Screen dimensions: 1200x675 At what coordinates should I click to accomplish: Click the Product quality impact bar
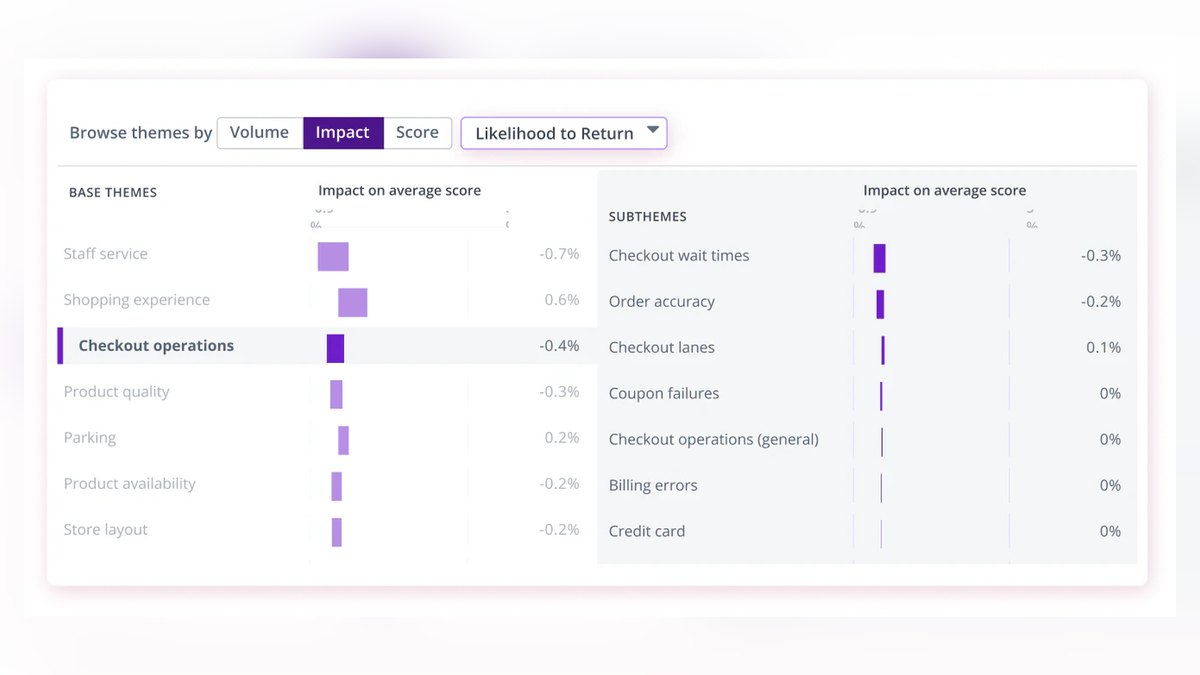tap(336, 394)
